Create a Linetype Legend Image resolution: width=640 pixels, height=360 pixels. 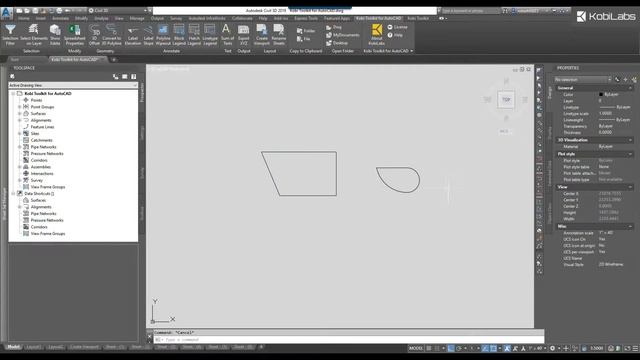tap(210, 34)
